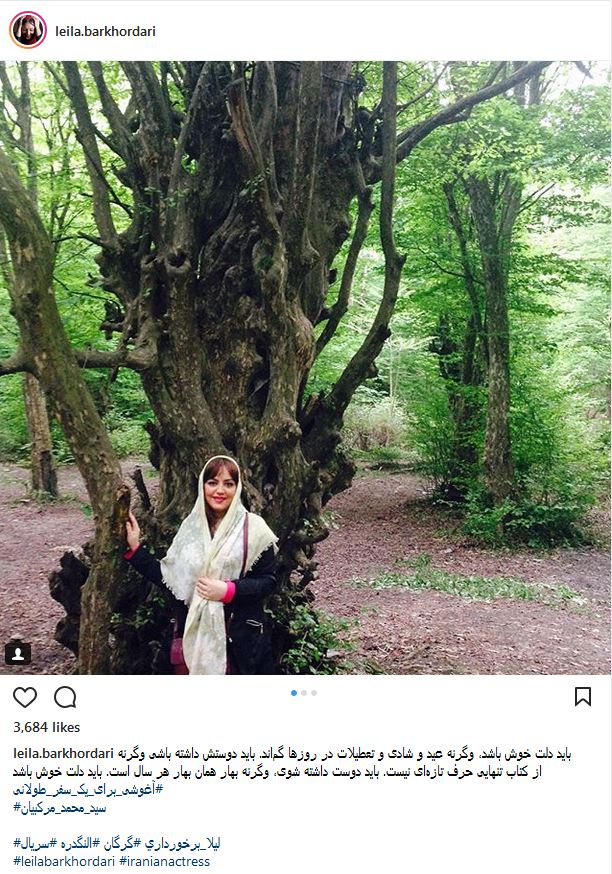Open the #leilabarkhordari hashtag
The width and height of the screenshot is (612, 874).
click(64, 861)
